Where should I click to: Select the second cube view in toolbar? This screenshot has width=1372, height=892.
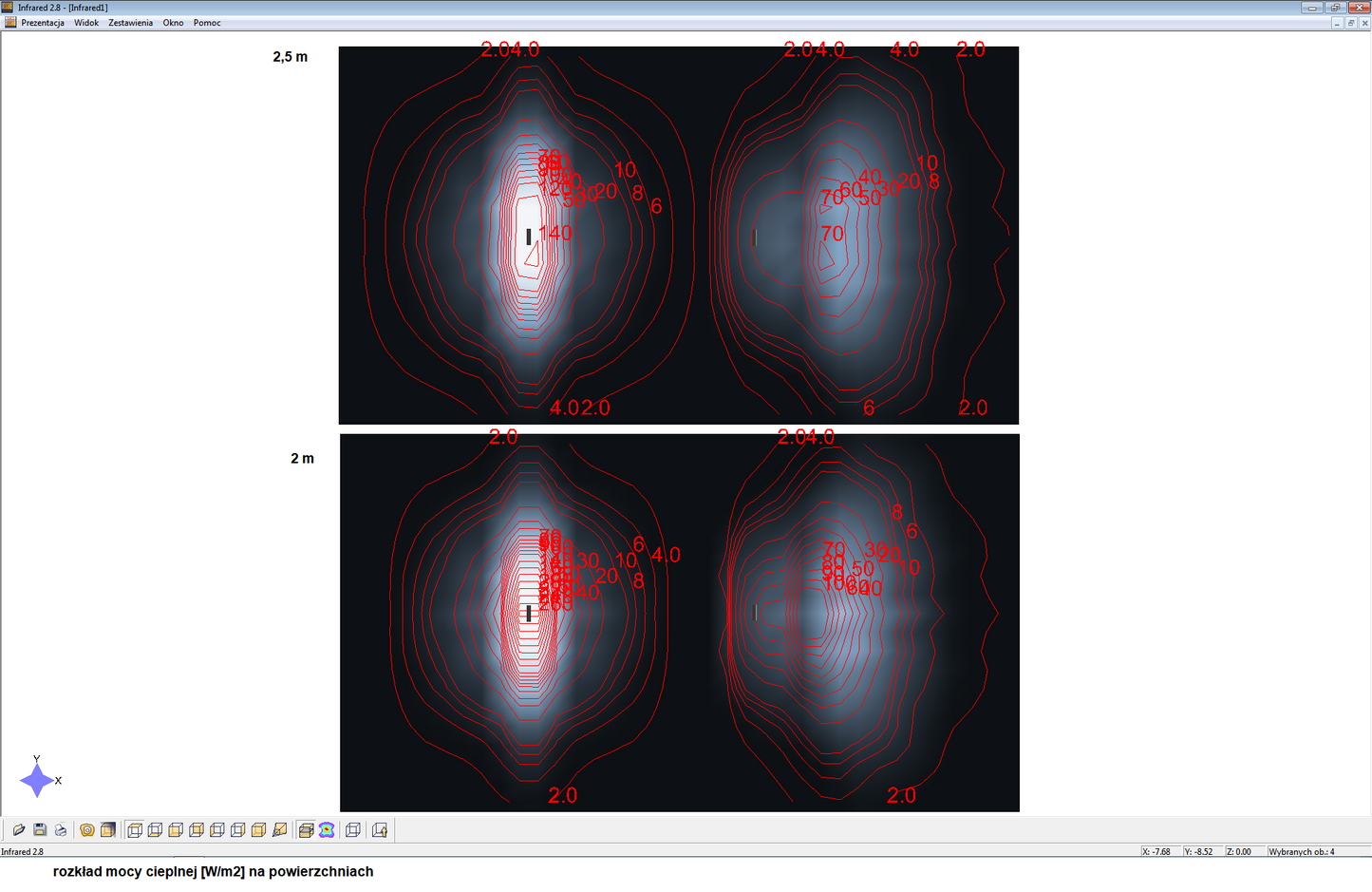pyautogui.click(x=156, y=830)
